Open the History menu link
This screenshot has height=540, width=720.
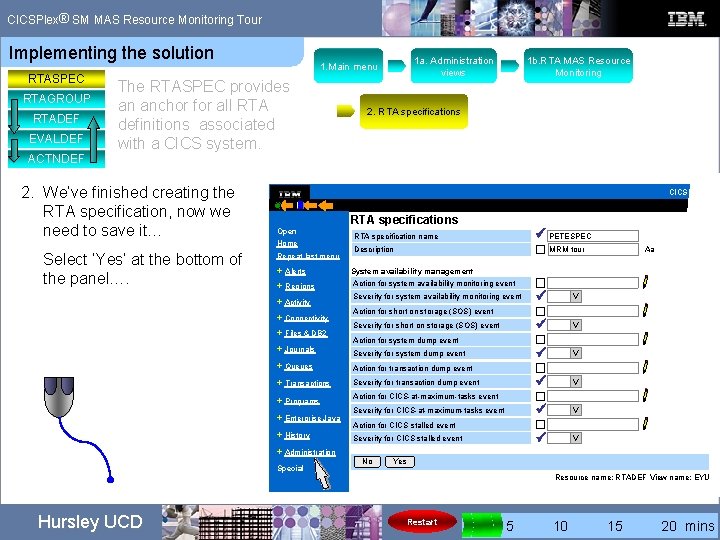[x=297, y=435]
